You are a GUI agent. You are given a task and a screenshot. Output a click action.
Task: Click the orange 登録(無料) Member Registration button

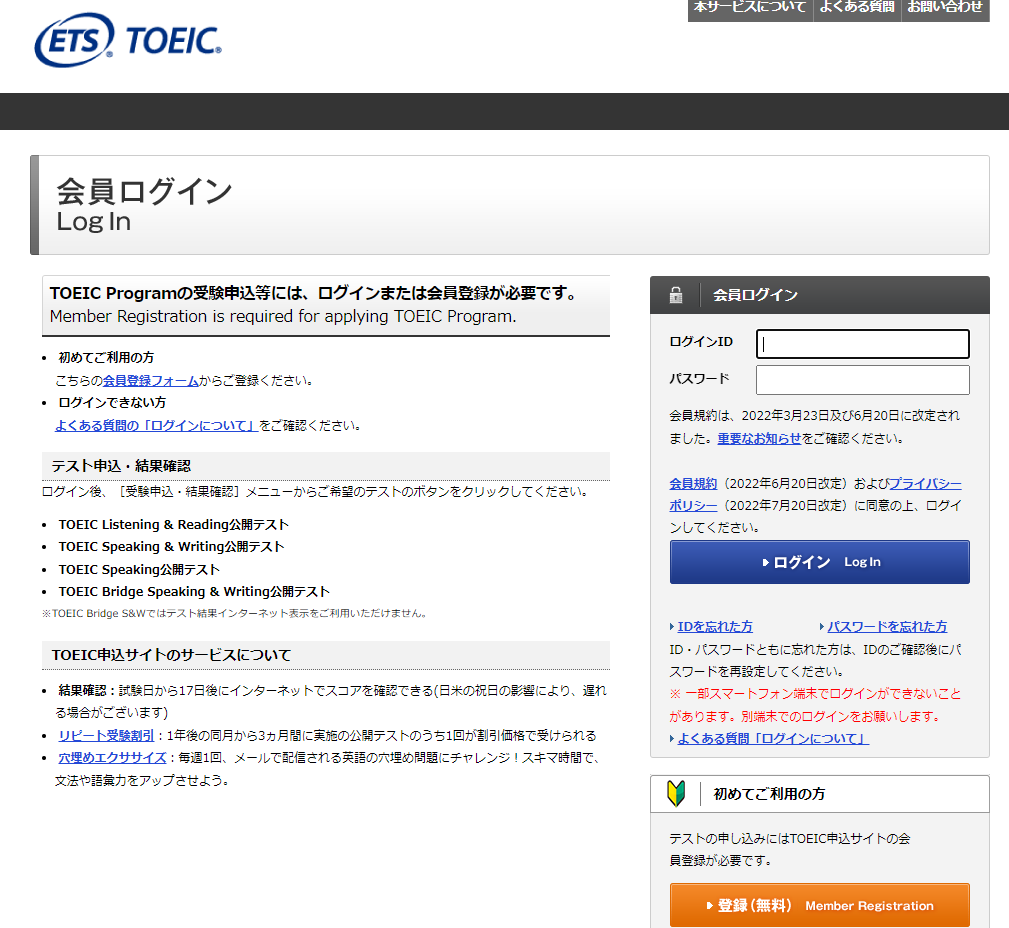pyautogui.click(x=819, y=905)
